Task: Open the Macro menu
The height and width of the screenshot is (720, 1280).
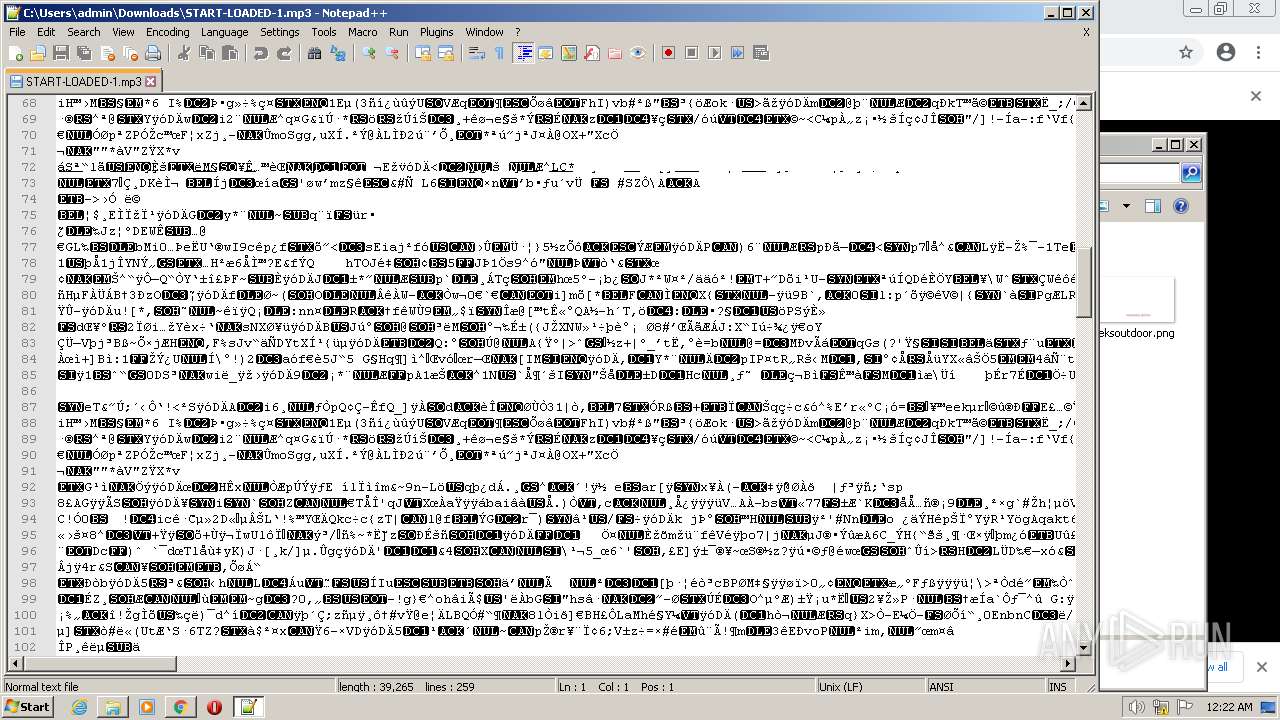Action: click(x=362, y=32)
